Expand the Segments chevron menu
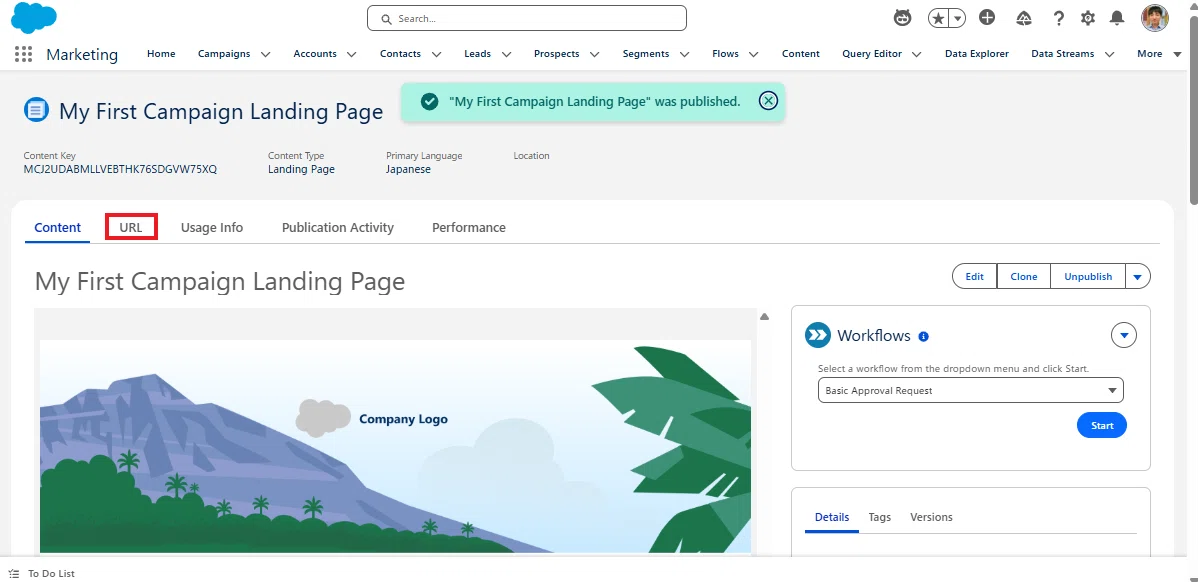This screenshot has width=1198, height=582. 685,54
